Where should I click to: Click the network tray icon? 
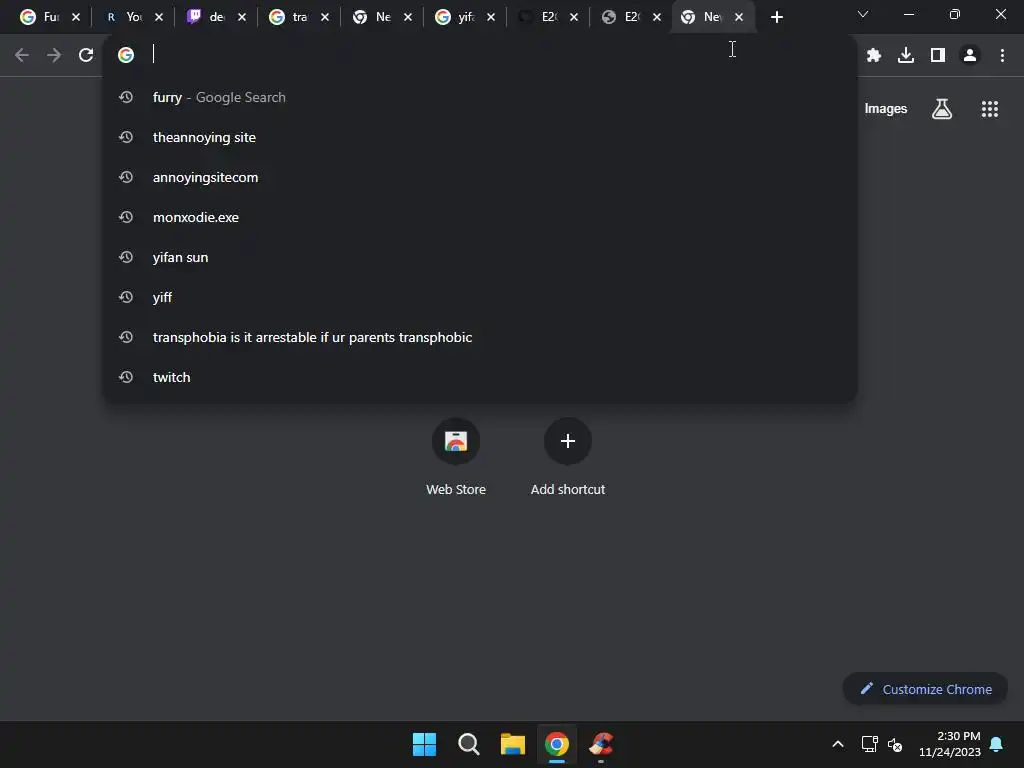click(x=869, y=744)
